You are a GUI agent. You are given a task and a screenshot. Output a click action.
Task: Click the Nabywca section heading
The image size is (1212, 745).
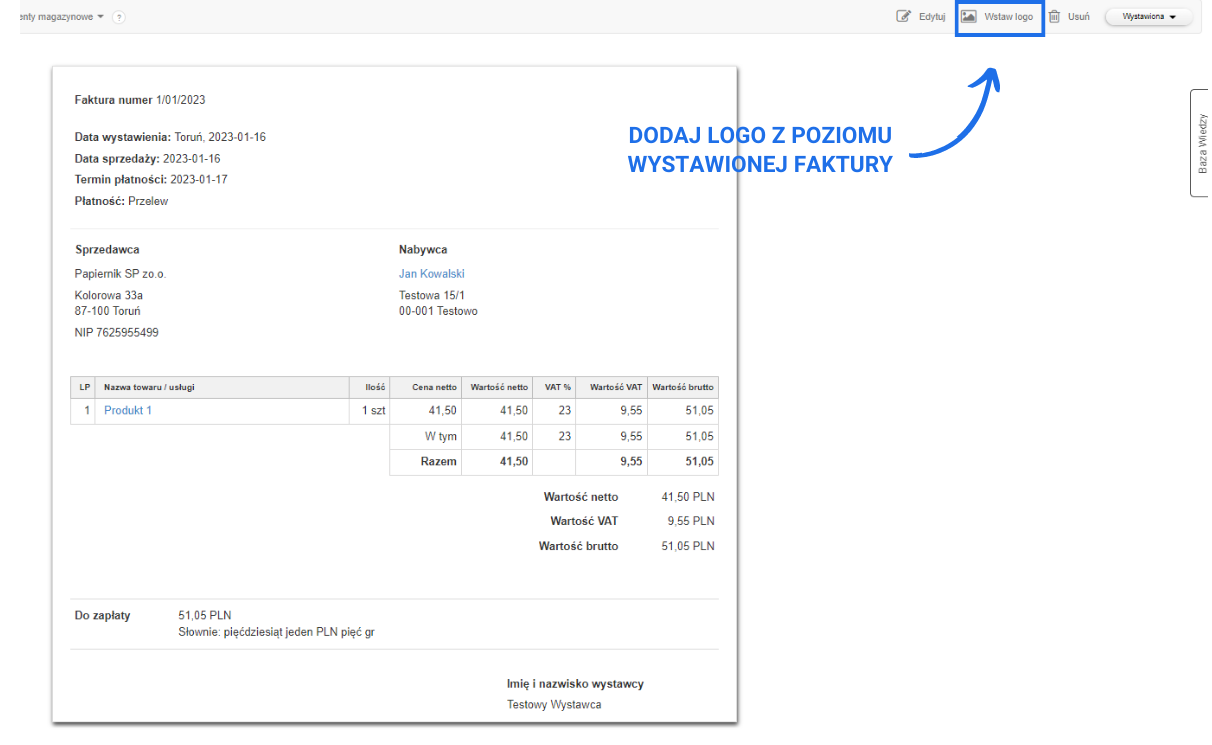point(423,250)
